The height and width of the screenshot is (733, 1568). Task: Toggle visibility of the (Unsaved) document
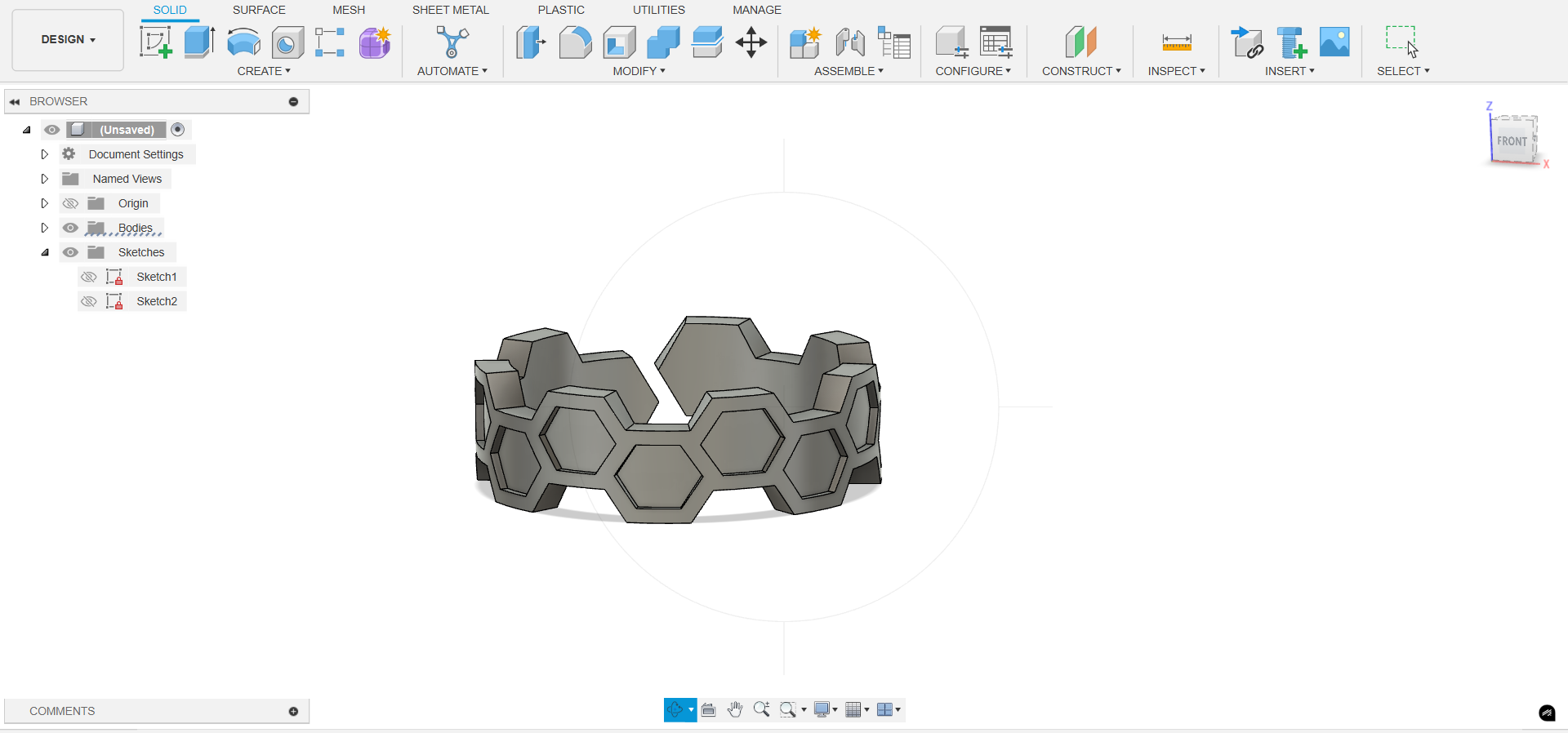click(52, 130)
